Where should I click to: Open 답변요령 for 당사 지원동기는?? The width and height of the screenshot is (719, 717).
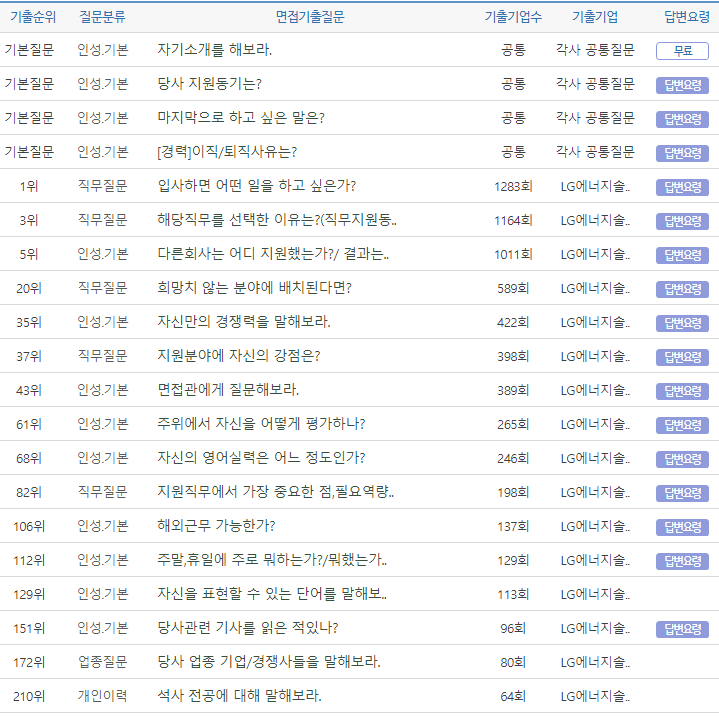click(x=682, y=85)
